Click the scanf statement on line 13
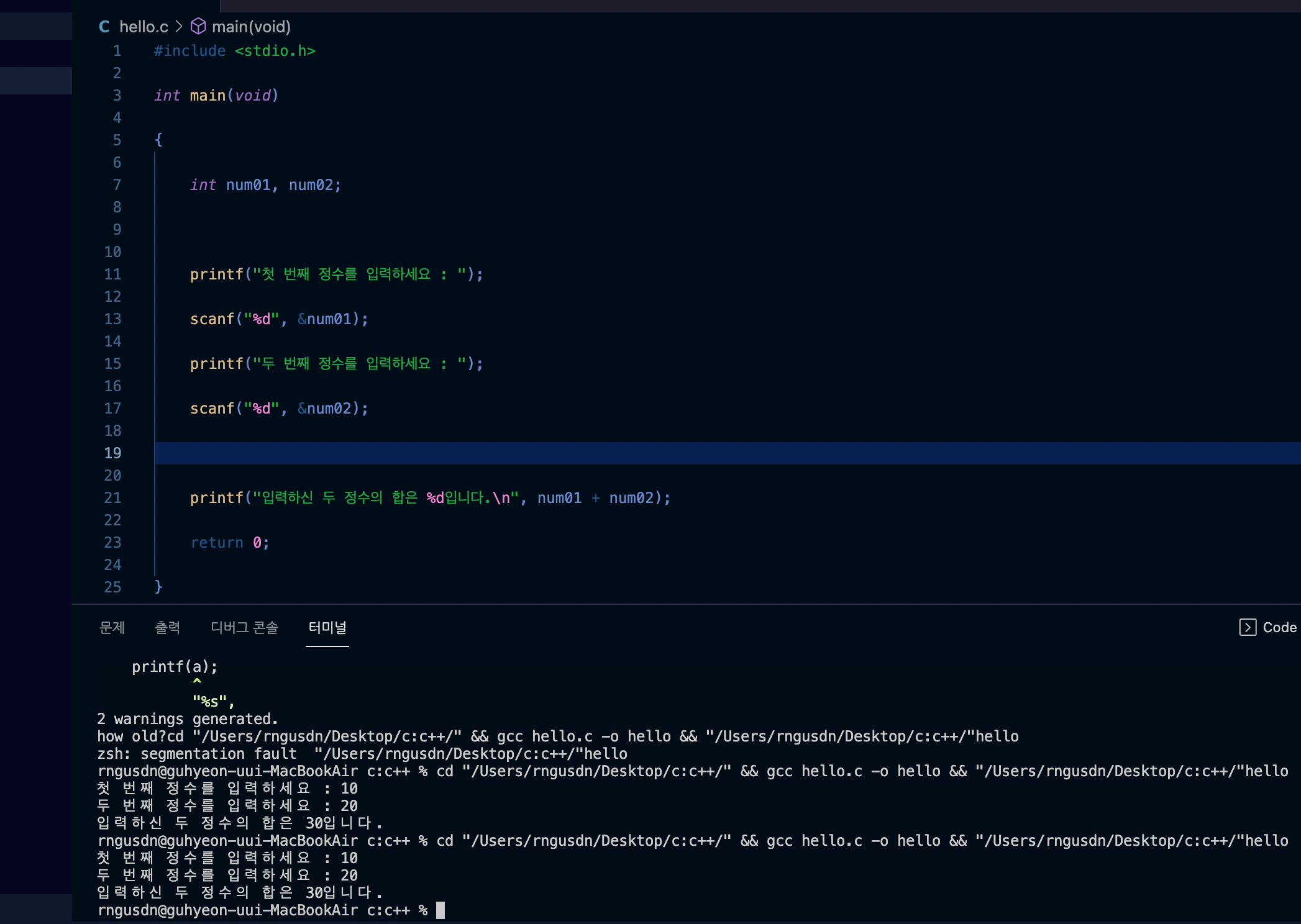Image resolution: width=1301 pixels, height=924 pixels. pyautogui.click(x=278, y=319)
